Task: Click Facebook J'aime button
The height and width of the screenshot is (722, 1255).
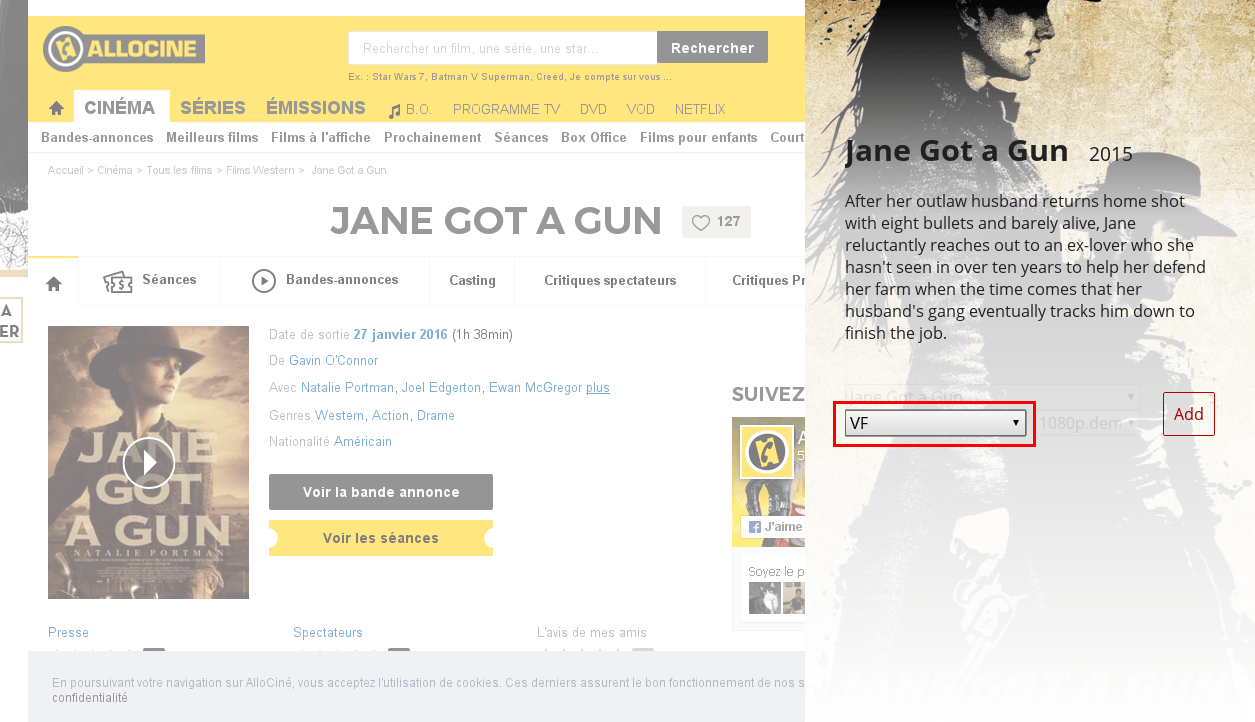Action: coord(775,526)
